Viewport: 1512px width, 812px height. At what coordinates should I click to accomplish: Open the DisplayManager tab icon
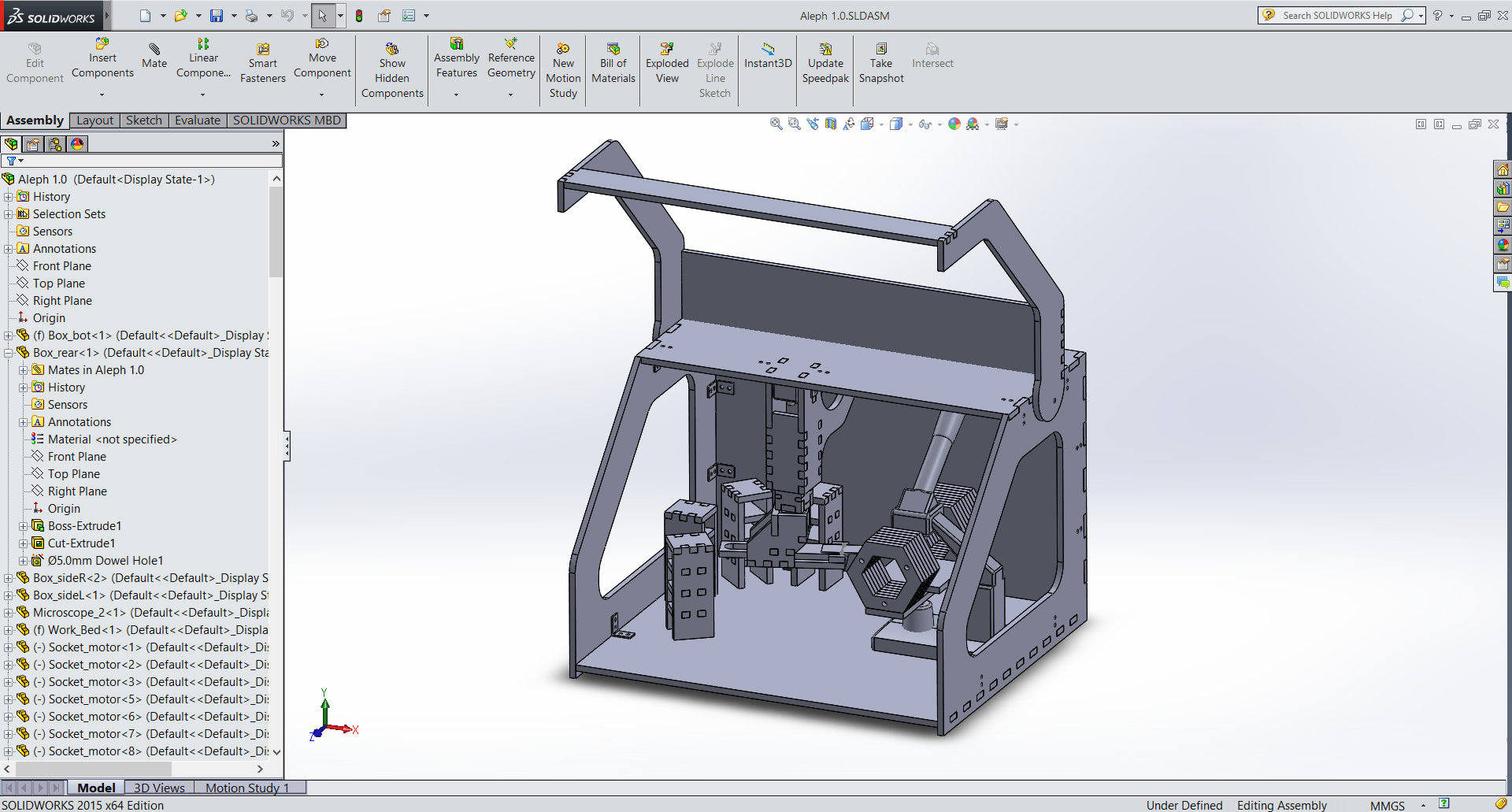click(x=77, y=144)
